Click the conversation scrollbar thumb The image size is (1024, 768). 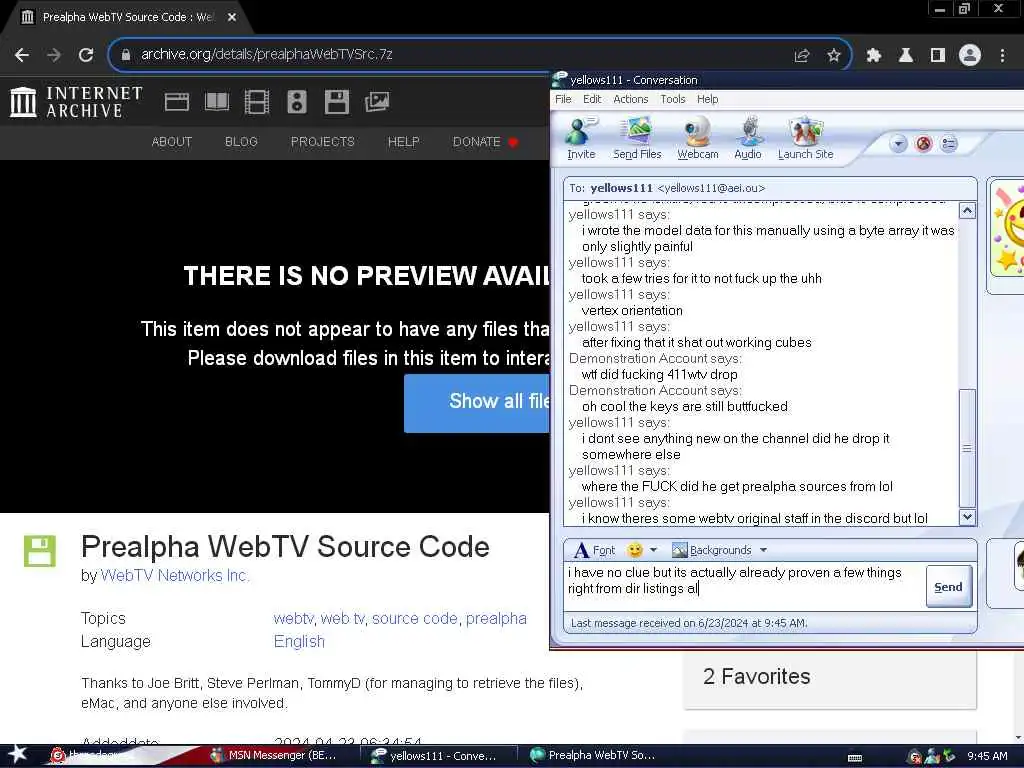click(x=967, y=448)
